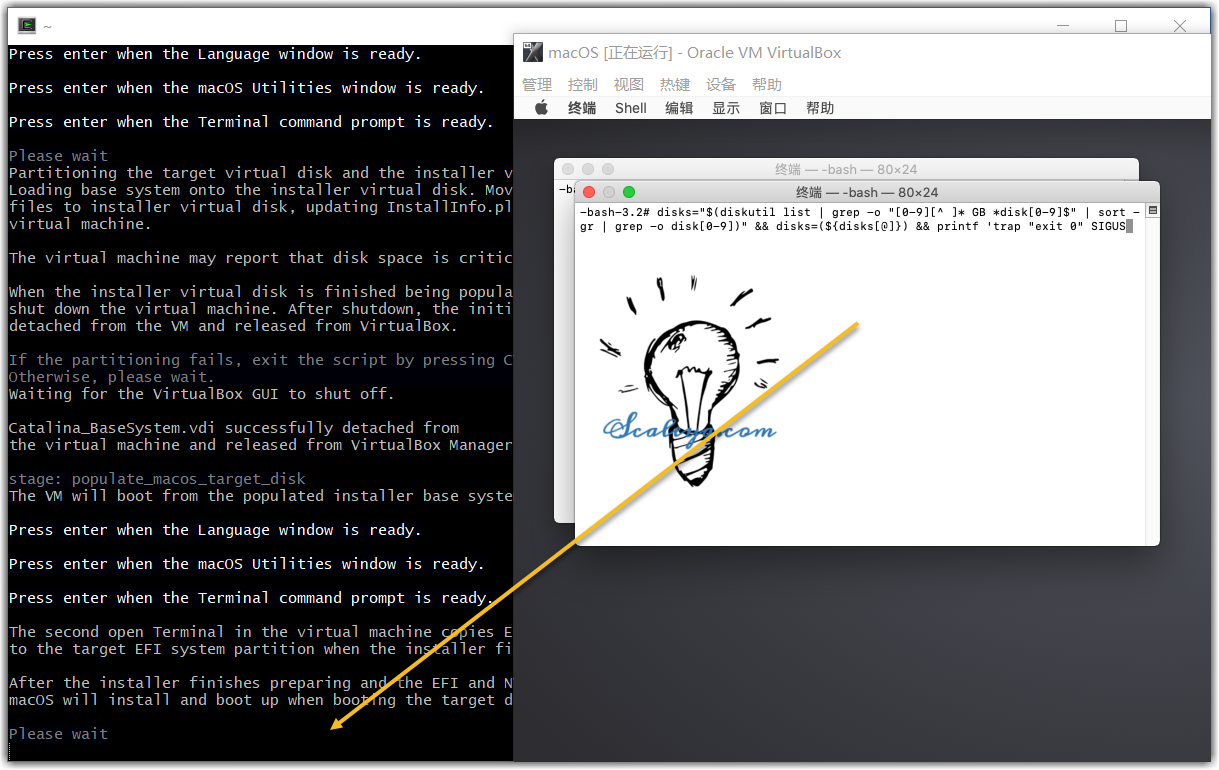This screenshot has width=1219, height=770.
Task: Open the 视图 menu in VirtualBox
Action: [629, 85]
